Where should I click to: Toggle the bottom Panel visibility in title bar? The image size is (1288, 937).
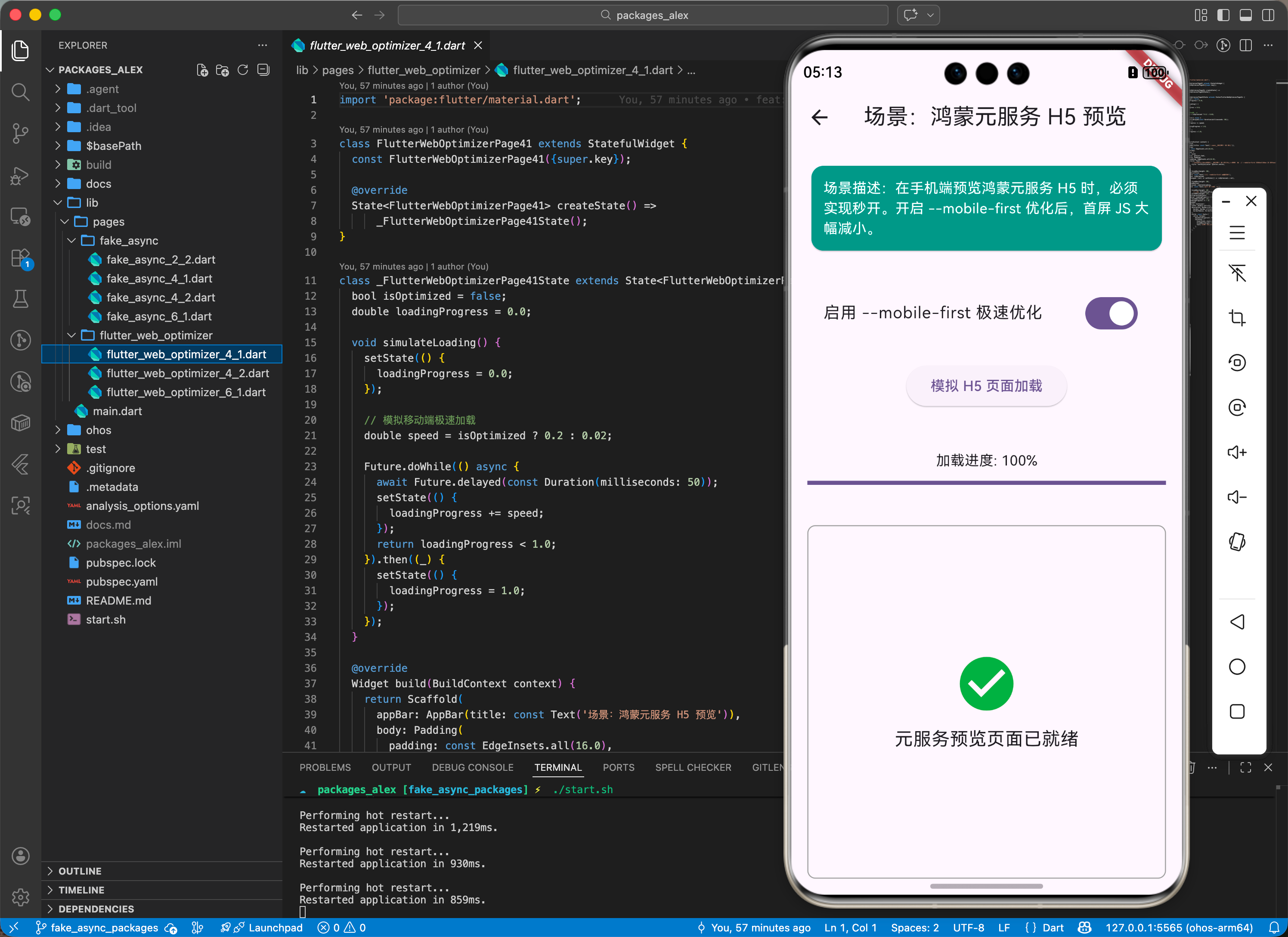click(1247, 16)
